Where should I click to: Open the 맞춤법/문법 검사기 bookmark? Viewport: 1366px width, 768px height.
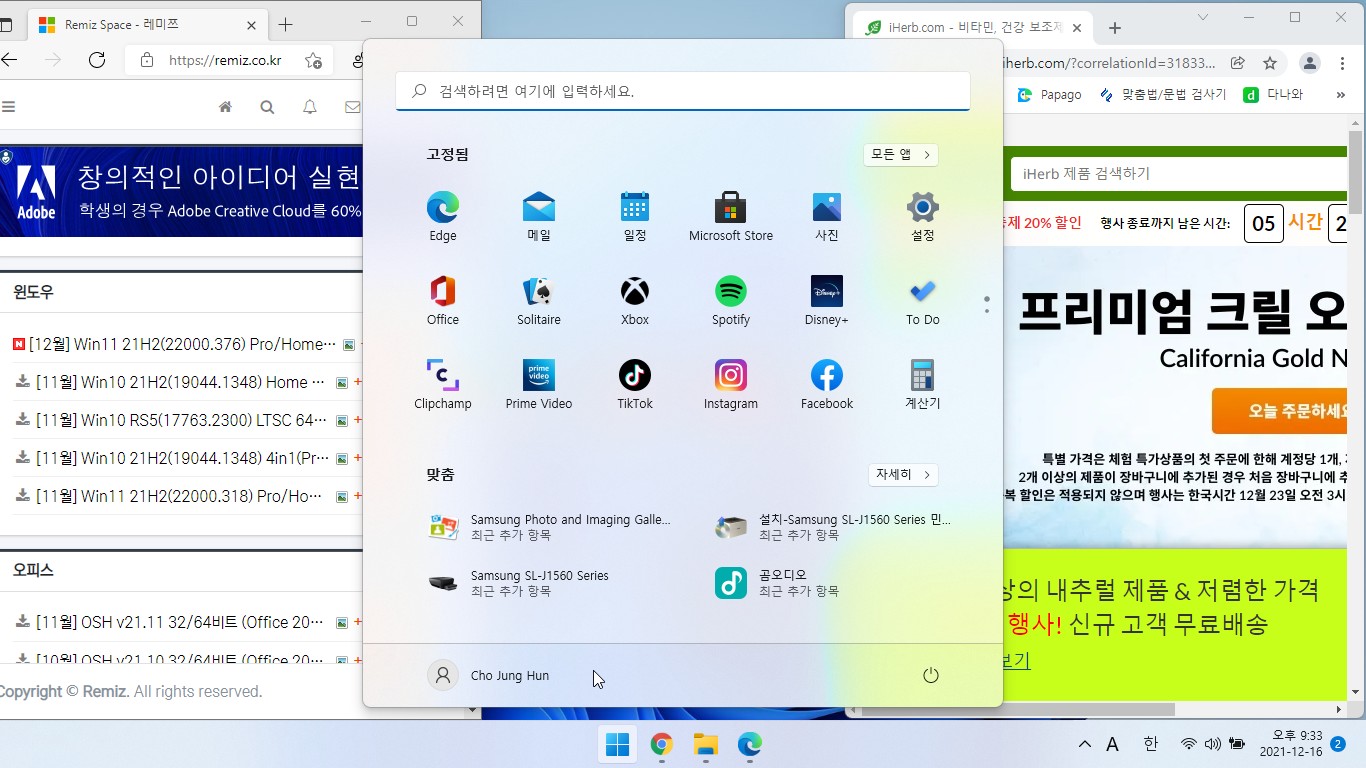1162,94
